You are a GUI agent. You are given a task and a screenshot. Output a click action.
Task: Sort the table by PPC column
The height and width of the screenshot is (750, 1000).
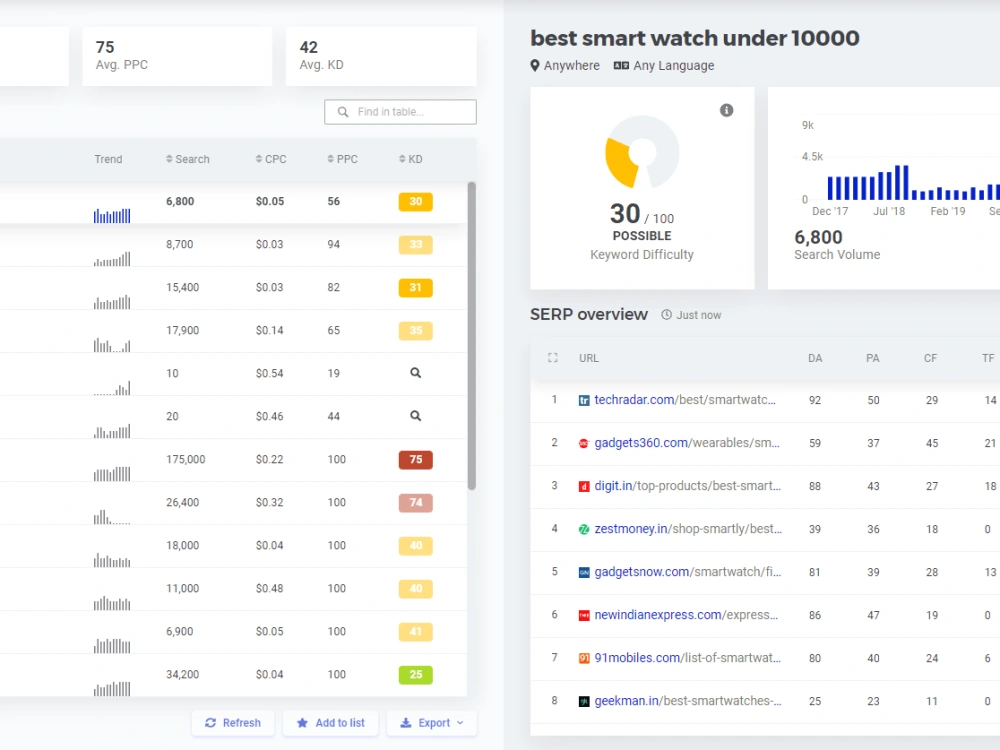click(342, 159)
